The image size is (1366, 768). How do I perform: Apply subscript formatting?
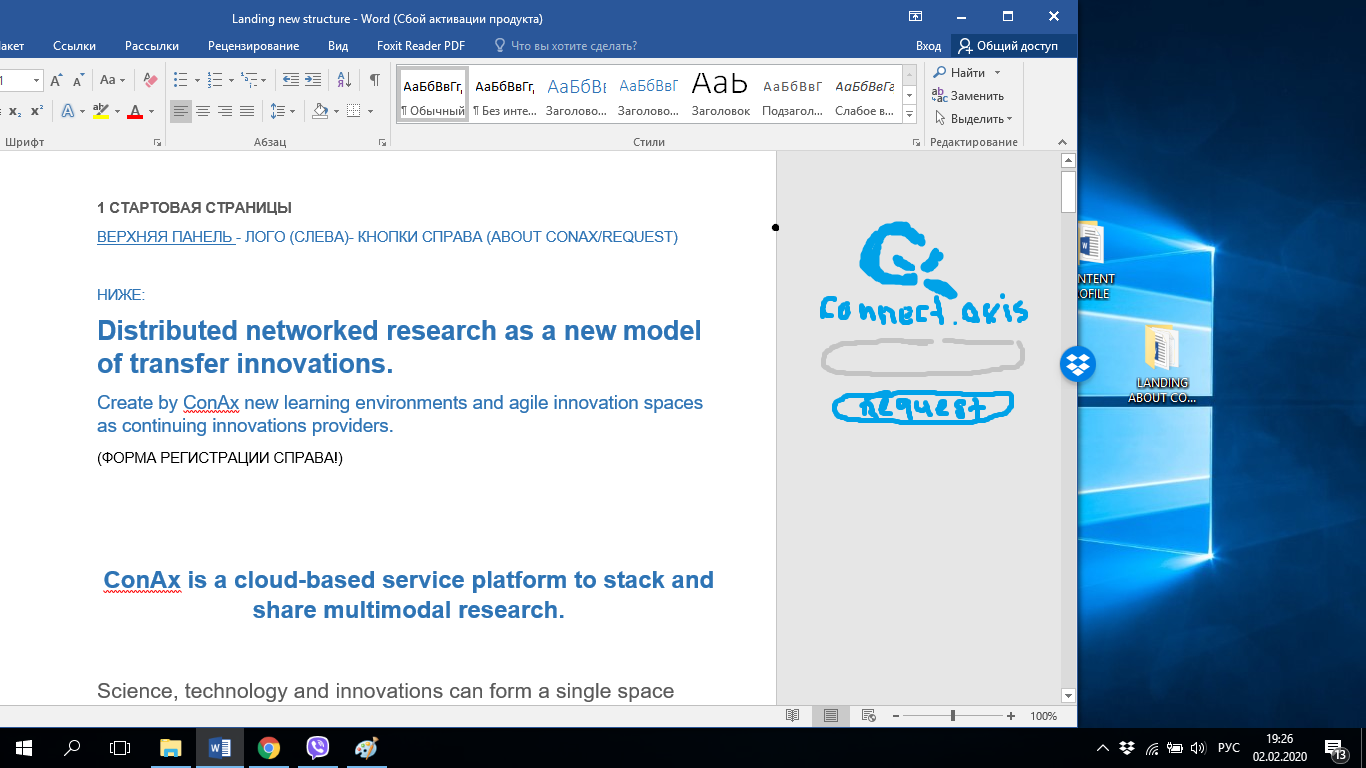click(16, 111)
